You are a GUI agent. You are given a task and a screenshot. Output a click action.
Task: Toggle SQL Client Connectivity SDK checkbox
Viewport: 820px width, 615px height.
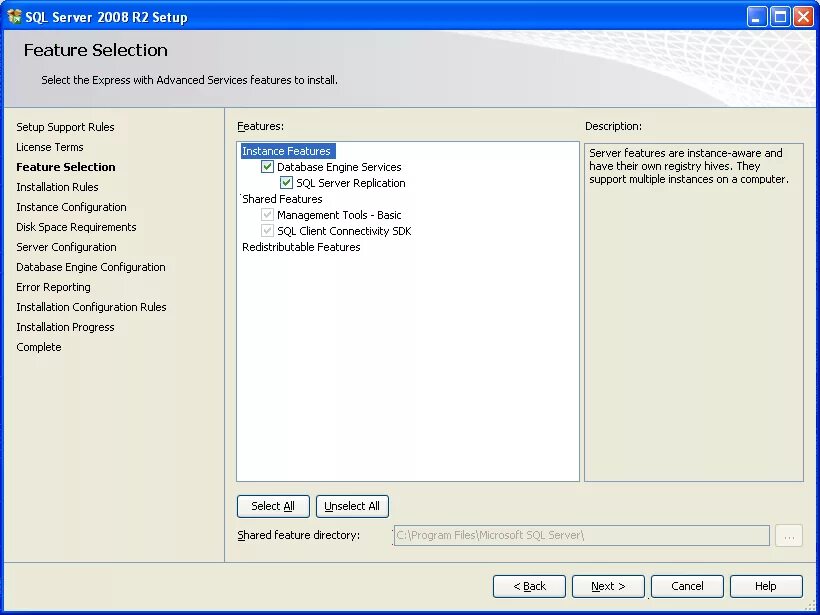click(x=267, y=231)
